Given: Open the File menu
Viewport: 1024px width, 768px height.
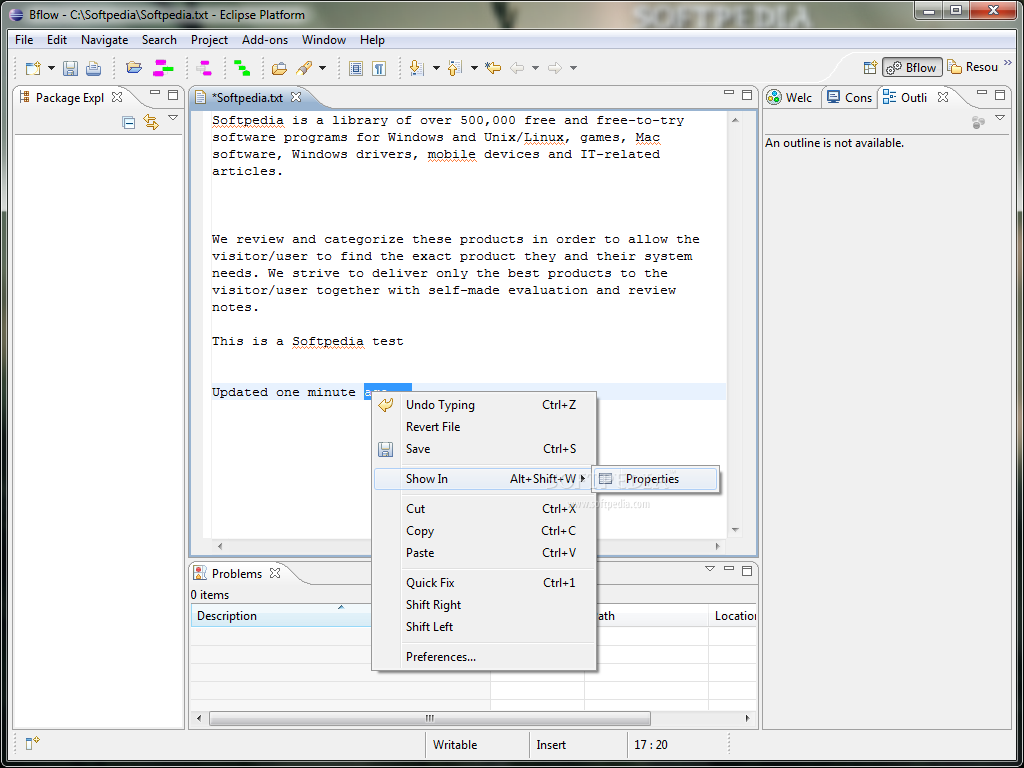Looking at the screenshot, I should pyautogui.click(x=24, y=40).
